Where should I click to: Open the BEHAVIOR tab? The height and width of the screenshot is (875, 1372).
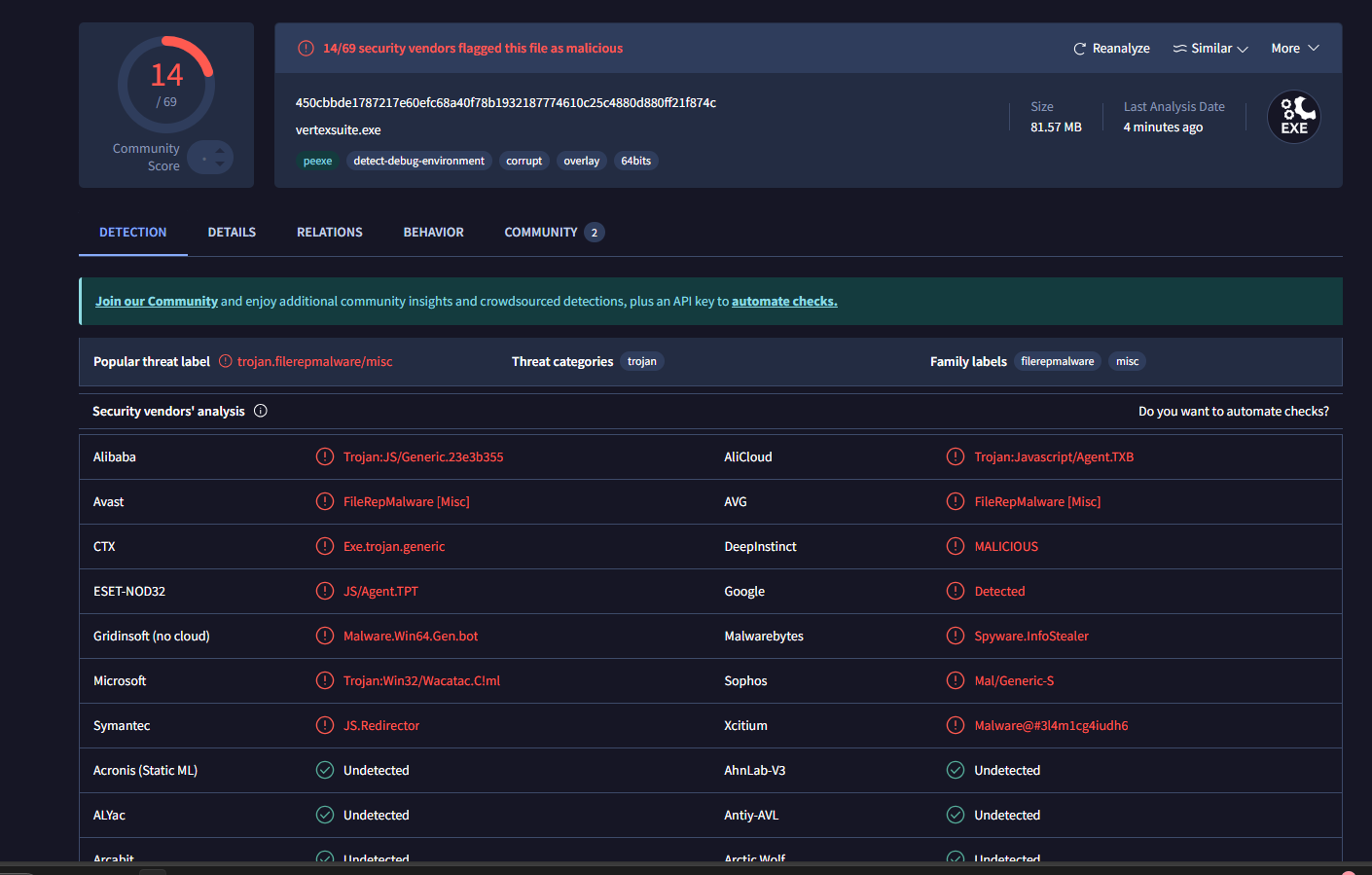tap(433, 233)
